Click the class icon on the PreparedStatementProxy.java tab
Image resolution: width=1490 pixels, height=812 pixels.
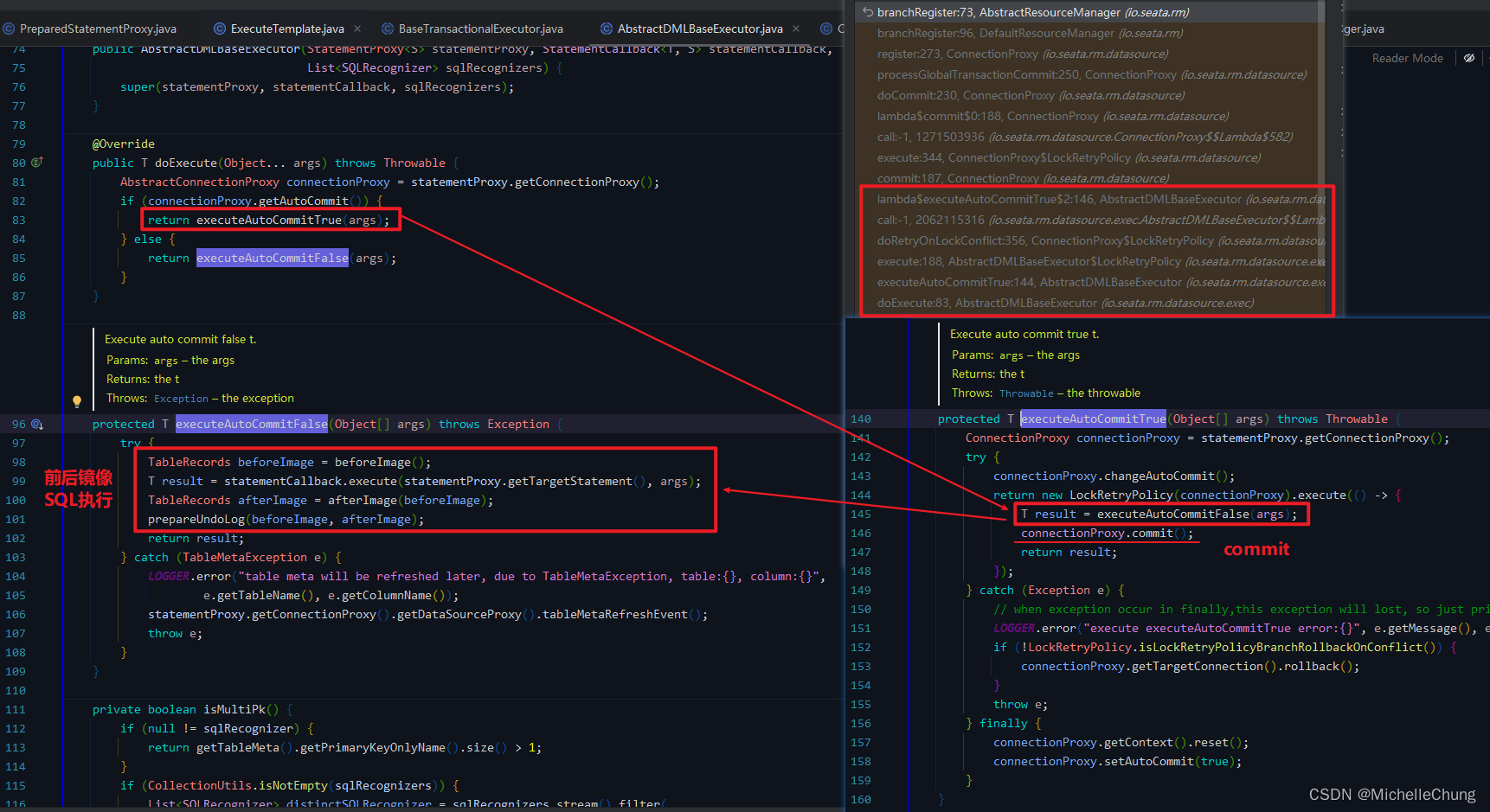(x=9, y=29)
